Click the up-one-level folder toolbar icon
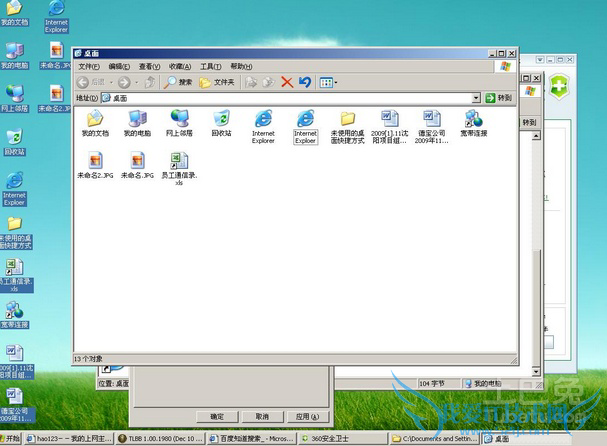 click(150, 82)
